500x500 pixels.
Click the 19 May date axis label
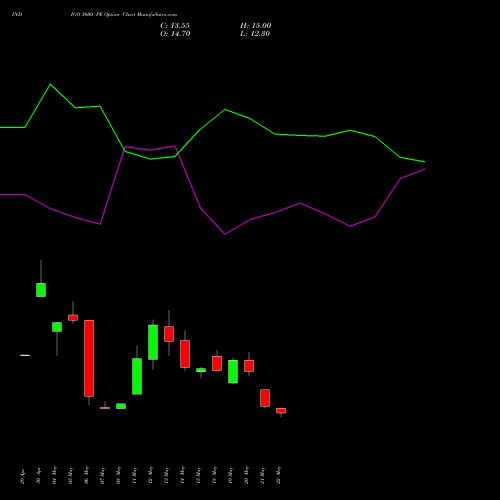230,475
